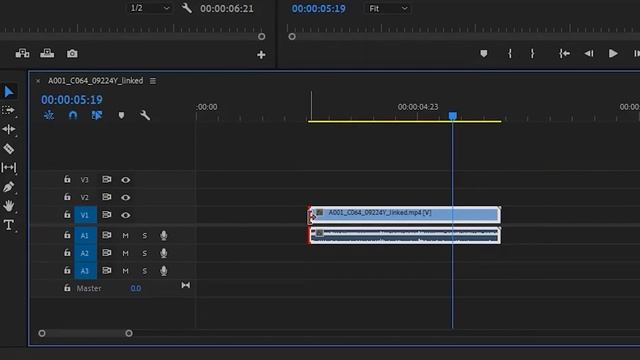Select the Selection tool arrow
This screenshot has height=360, width=640.
[x=9, y=91]
